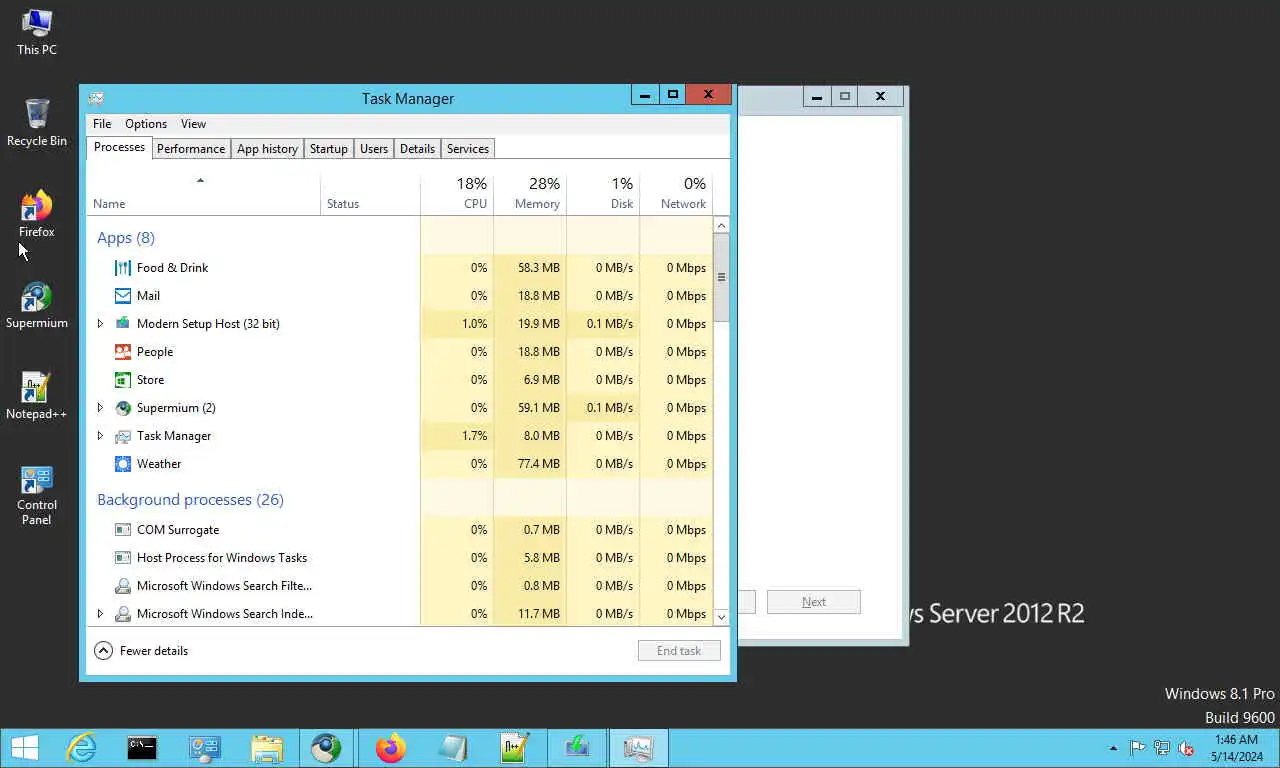Switch to the Users tab
Screen dimensions: 1280x768
[374, 149]
